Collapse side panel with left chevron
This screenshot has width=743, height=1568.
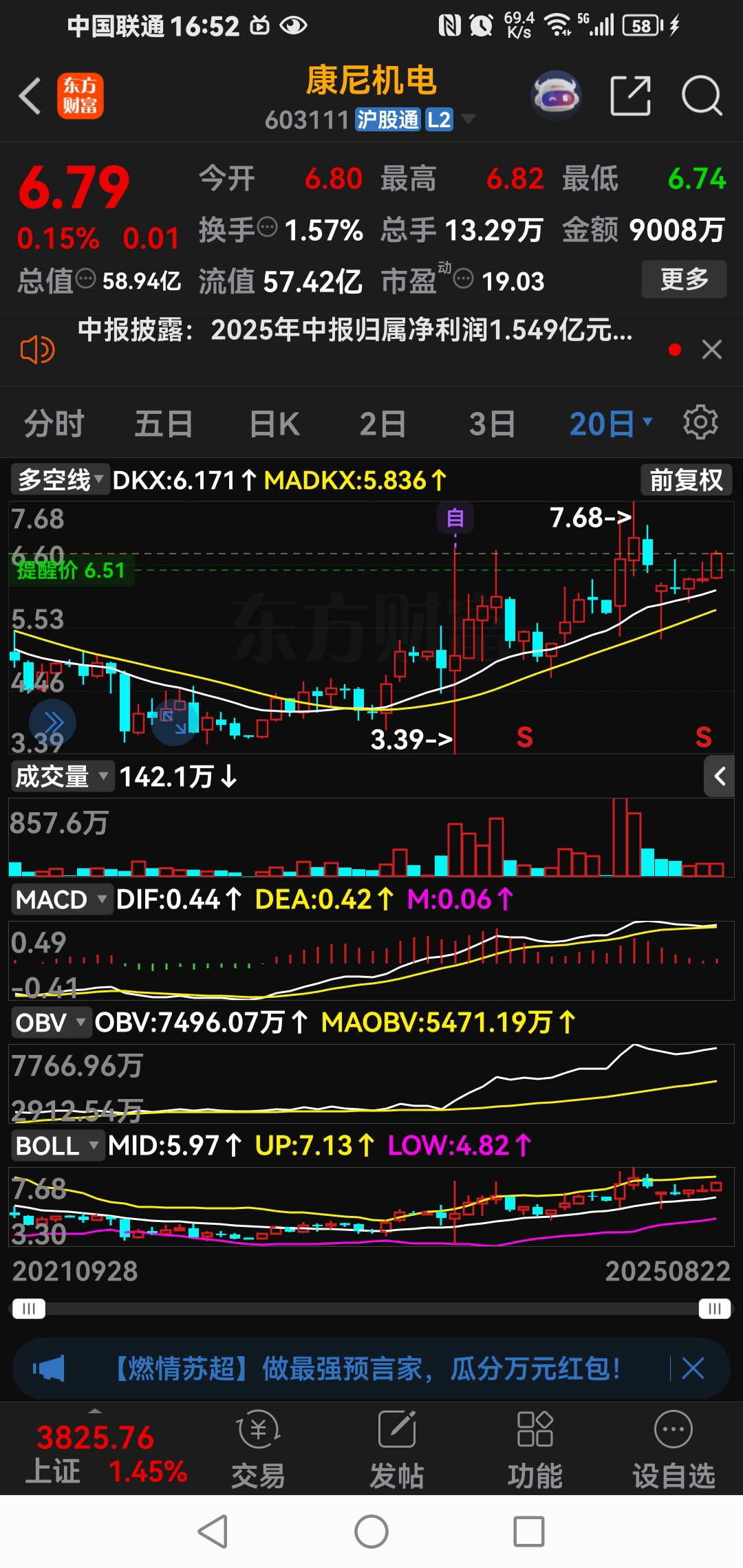720,776
